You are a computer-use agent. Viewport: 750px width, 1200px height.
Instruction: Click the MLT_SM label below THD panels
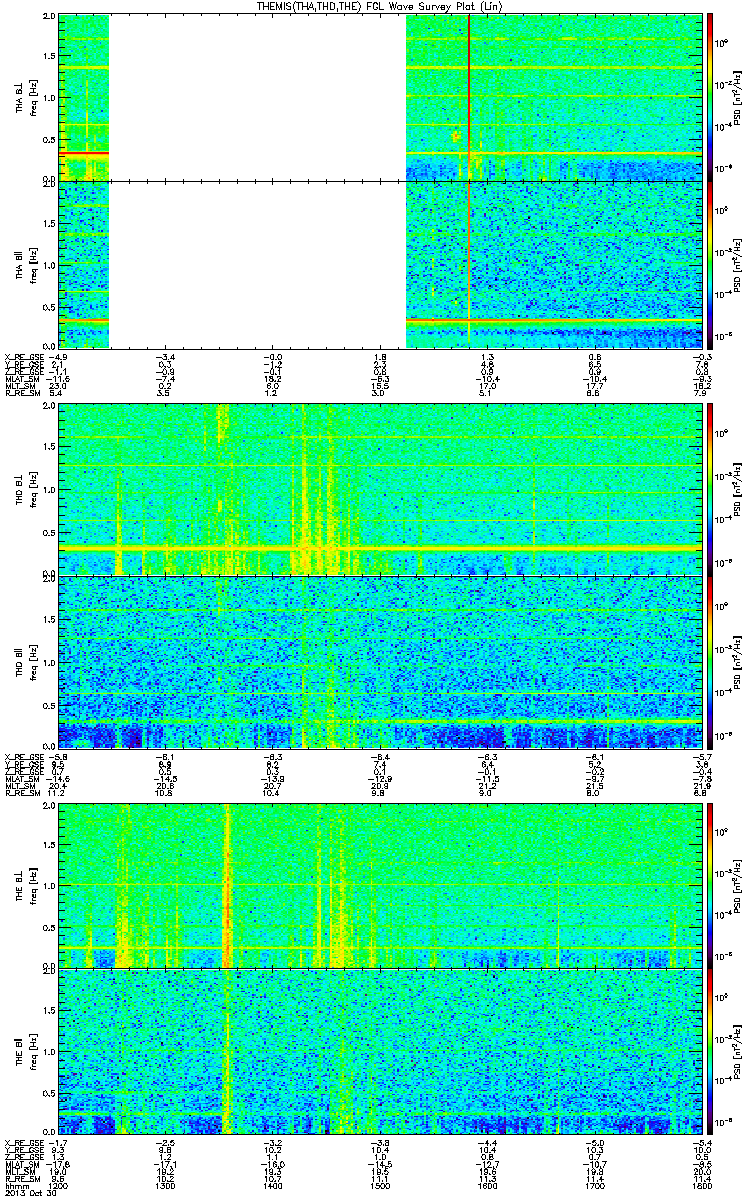[19, 786]
